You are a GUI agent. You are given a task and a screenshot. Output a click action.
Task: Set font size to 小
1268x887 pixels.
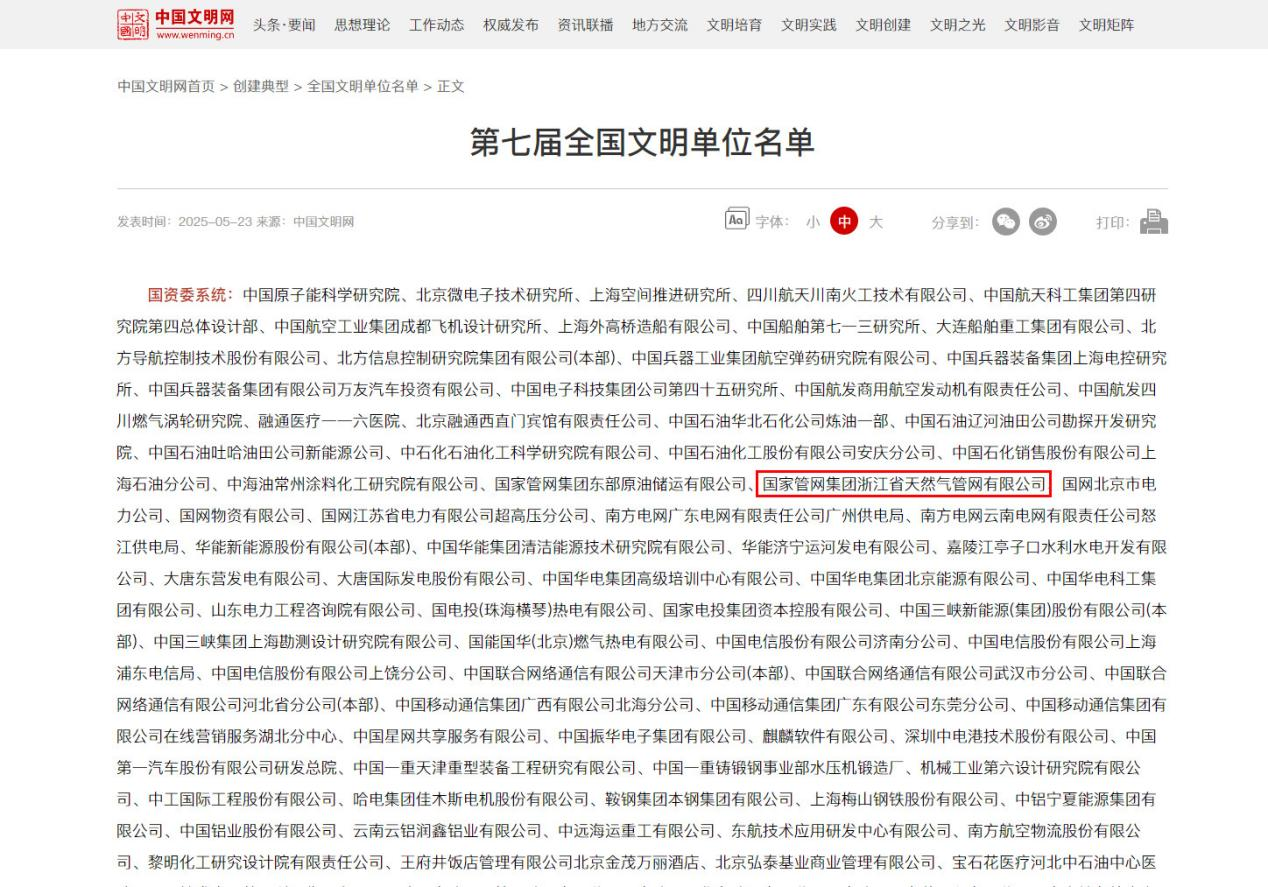(x=813, y=222)
